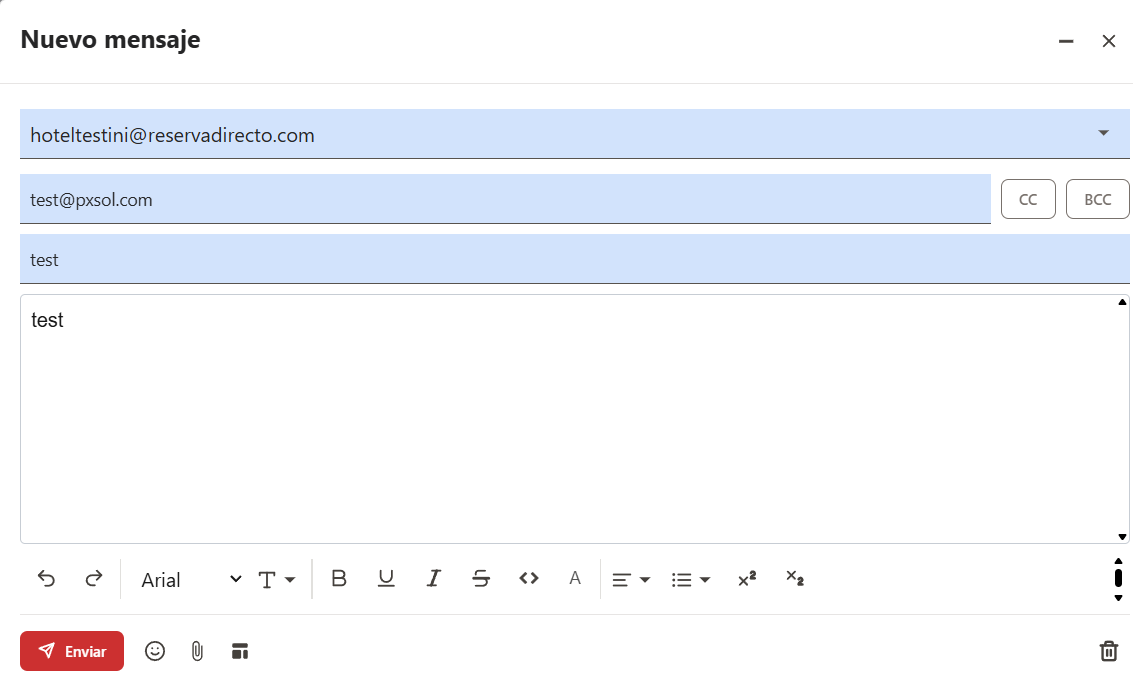Attach a file using the paperclip icon
This screenshot has height=698, width=1133.
(x=197, y=651)
